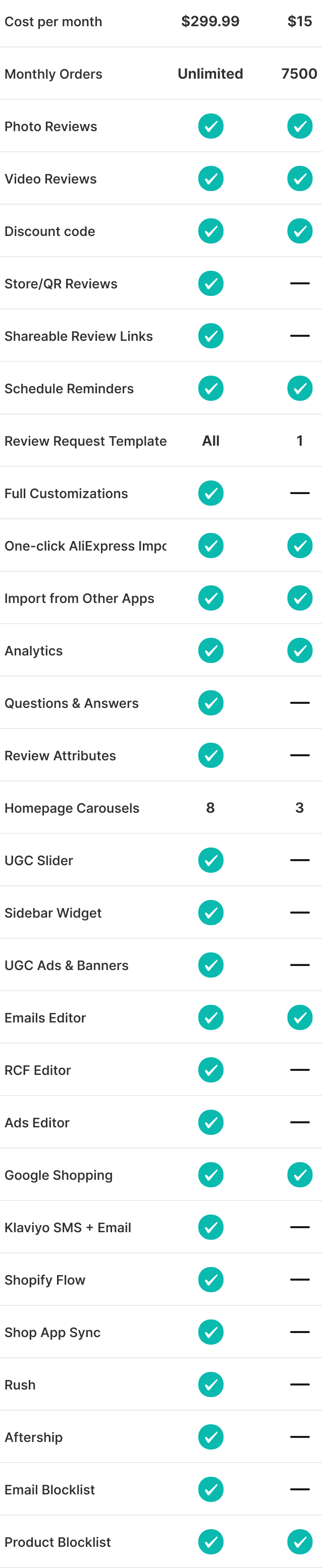Click the Photo Reviews checkmark under $299.99
The image size is (322, 1568).
click(210, 127)
